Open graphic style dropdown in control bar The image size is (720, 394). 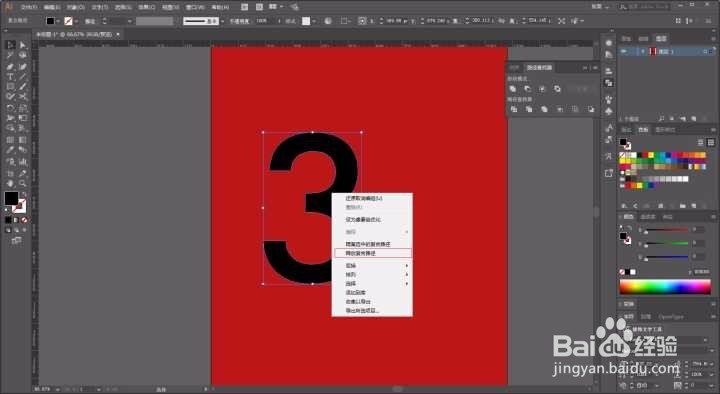tap(314, 21)
